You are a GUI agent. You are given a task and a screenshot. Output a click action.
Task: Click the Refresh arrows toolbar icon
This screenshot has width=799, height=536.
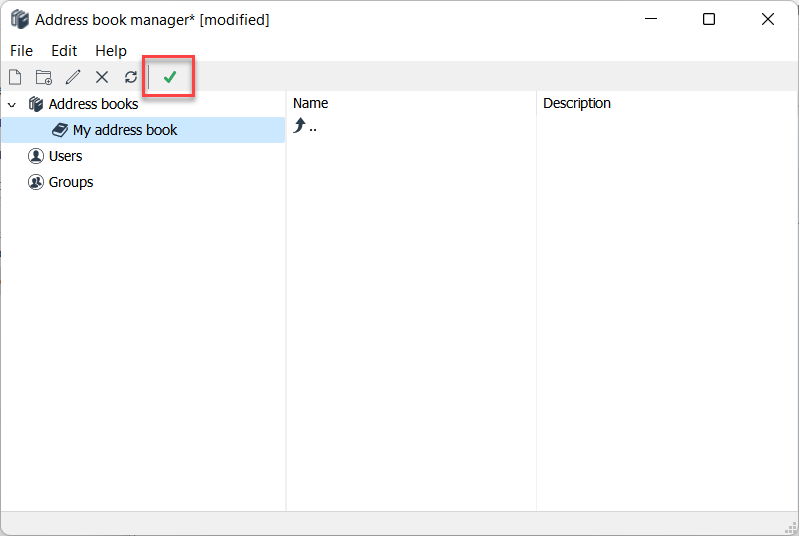(130, 77)
